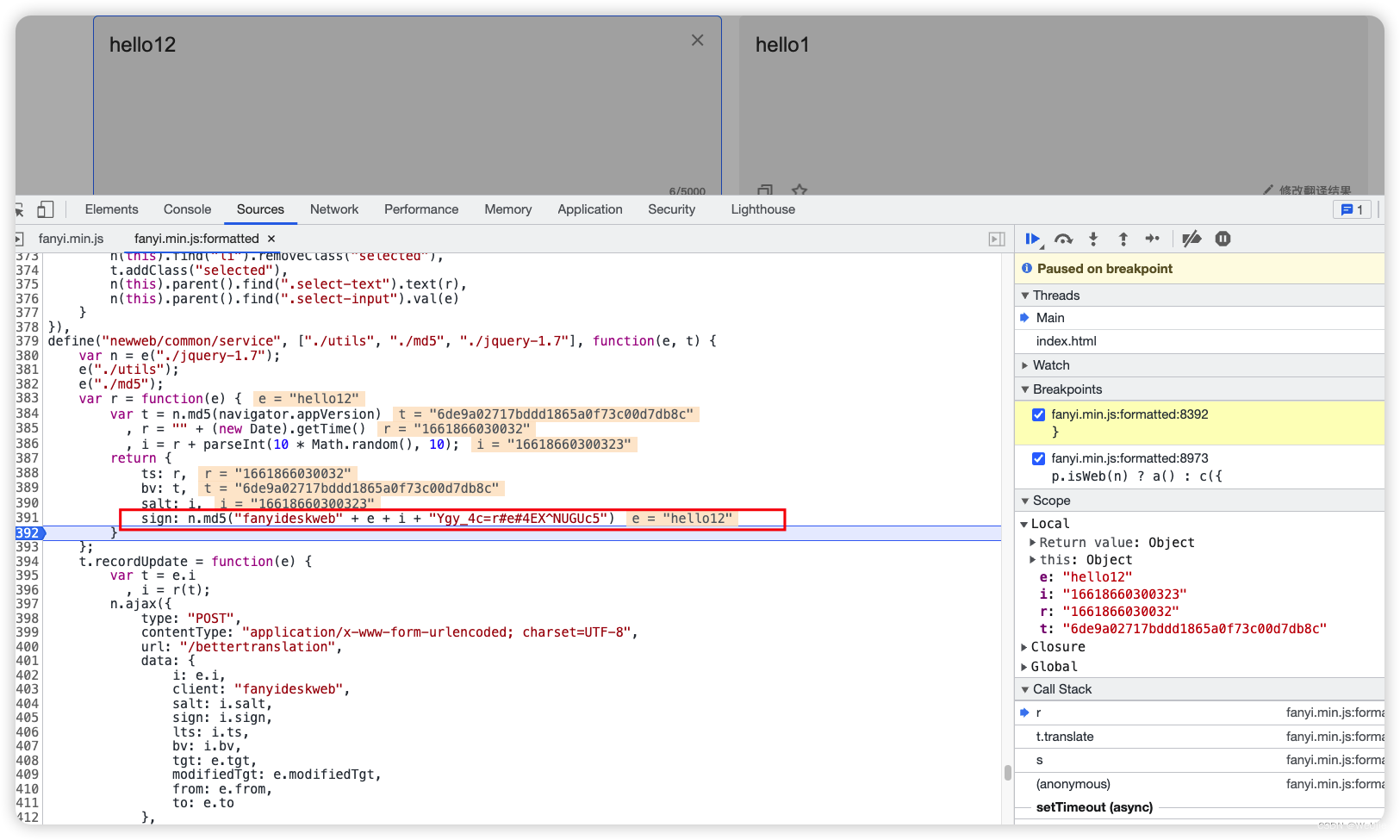Activate inspect element picker
1400x840 pixels.
[x=19, y=209]
